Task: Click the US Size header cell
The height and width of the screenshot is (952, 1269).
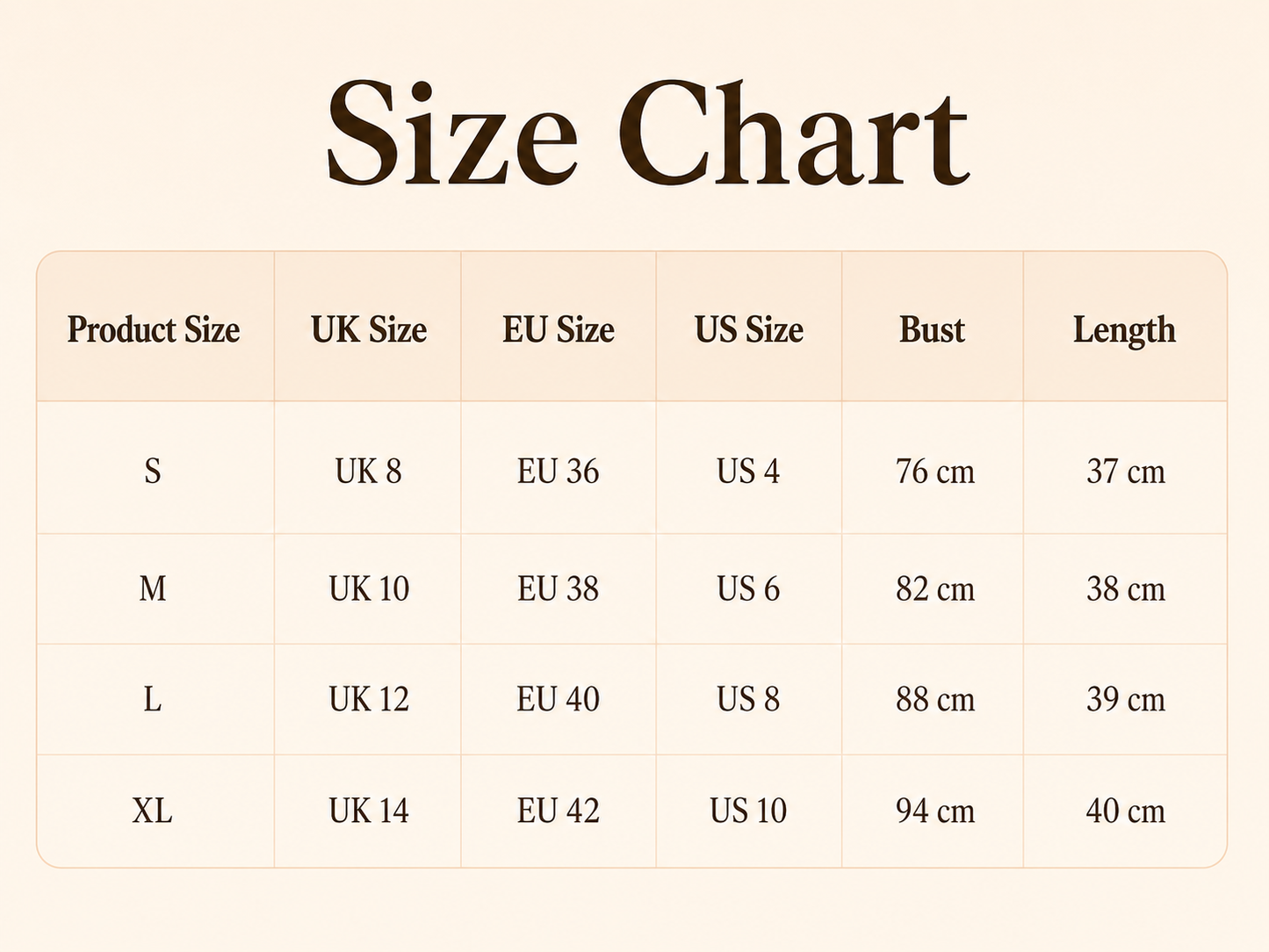Action: 749,329
